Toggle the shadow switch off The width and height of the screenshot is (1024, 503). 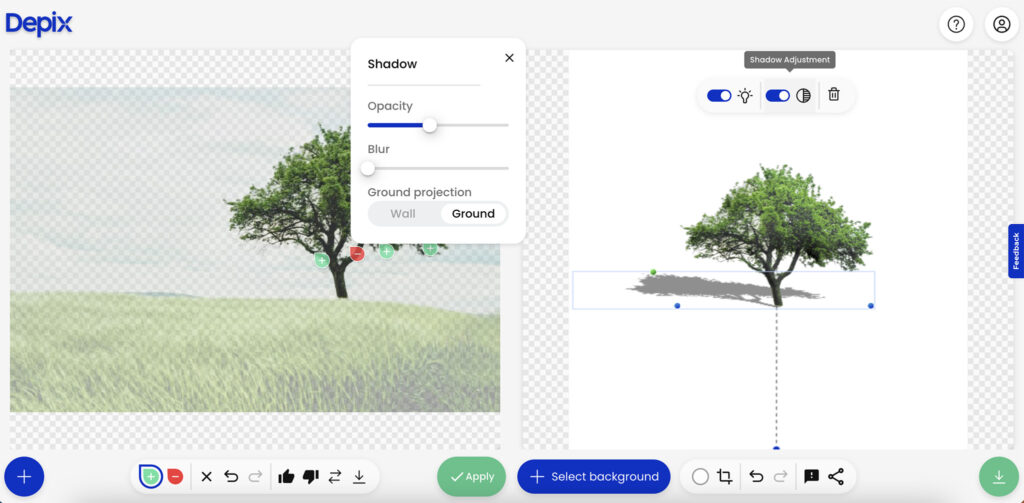tap(777, 96)
